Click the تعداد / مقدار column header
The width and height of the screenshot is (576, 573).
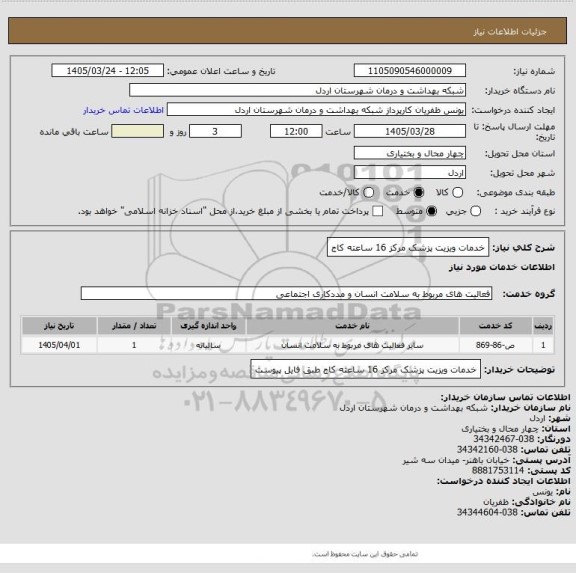click(134, 326)
